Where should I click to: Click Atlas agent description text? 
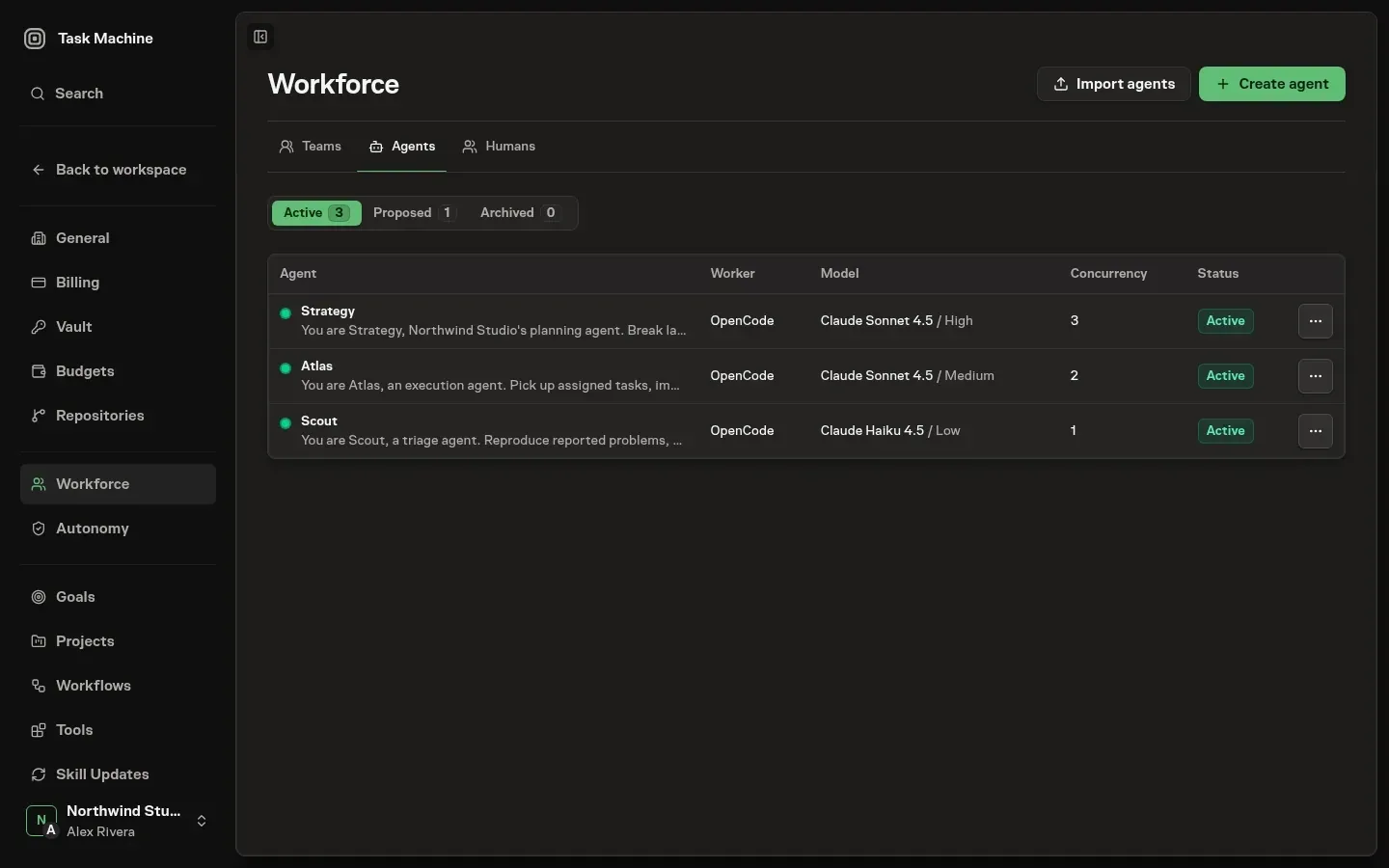click(x=491, y=386)
